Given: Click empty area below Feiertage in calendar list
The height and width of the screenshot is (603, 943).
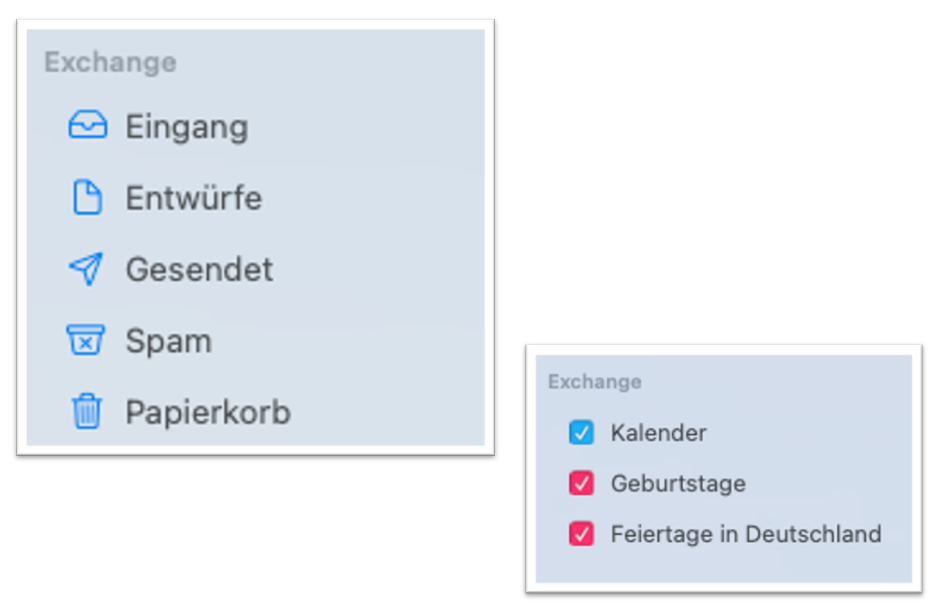Looking at the screenshot, I should coord(723,566).
